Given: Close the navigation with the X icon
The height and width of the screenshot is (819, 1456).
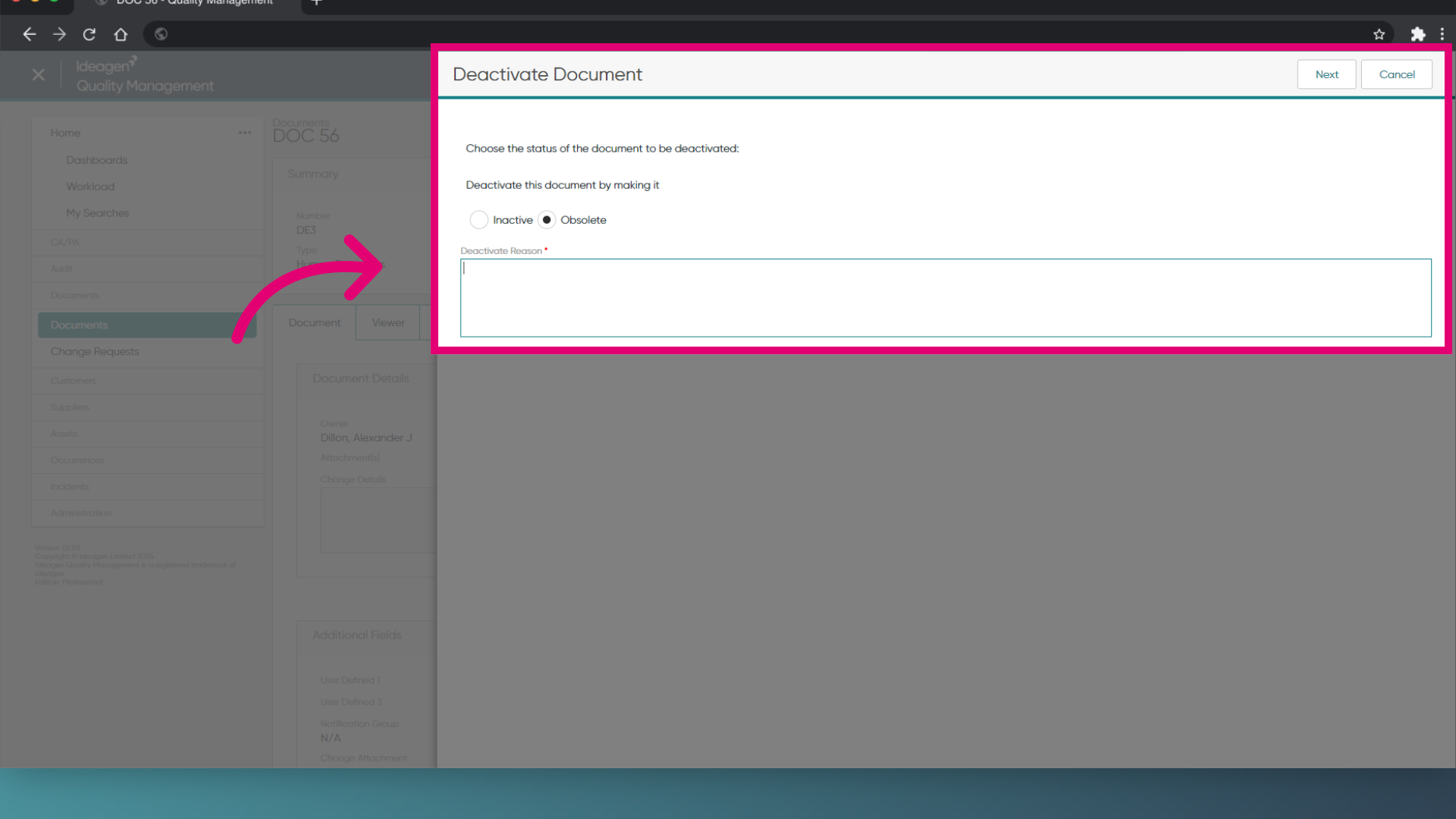Looking at the screenshot, I should [x=39, y=74].
